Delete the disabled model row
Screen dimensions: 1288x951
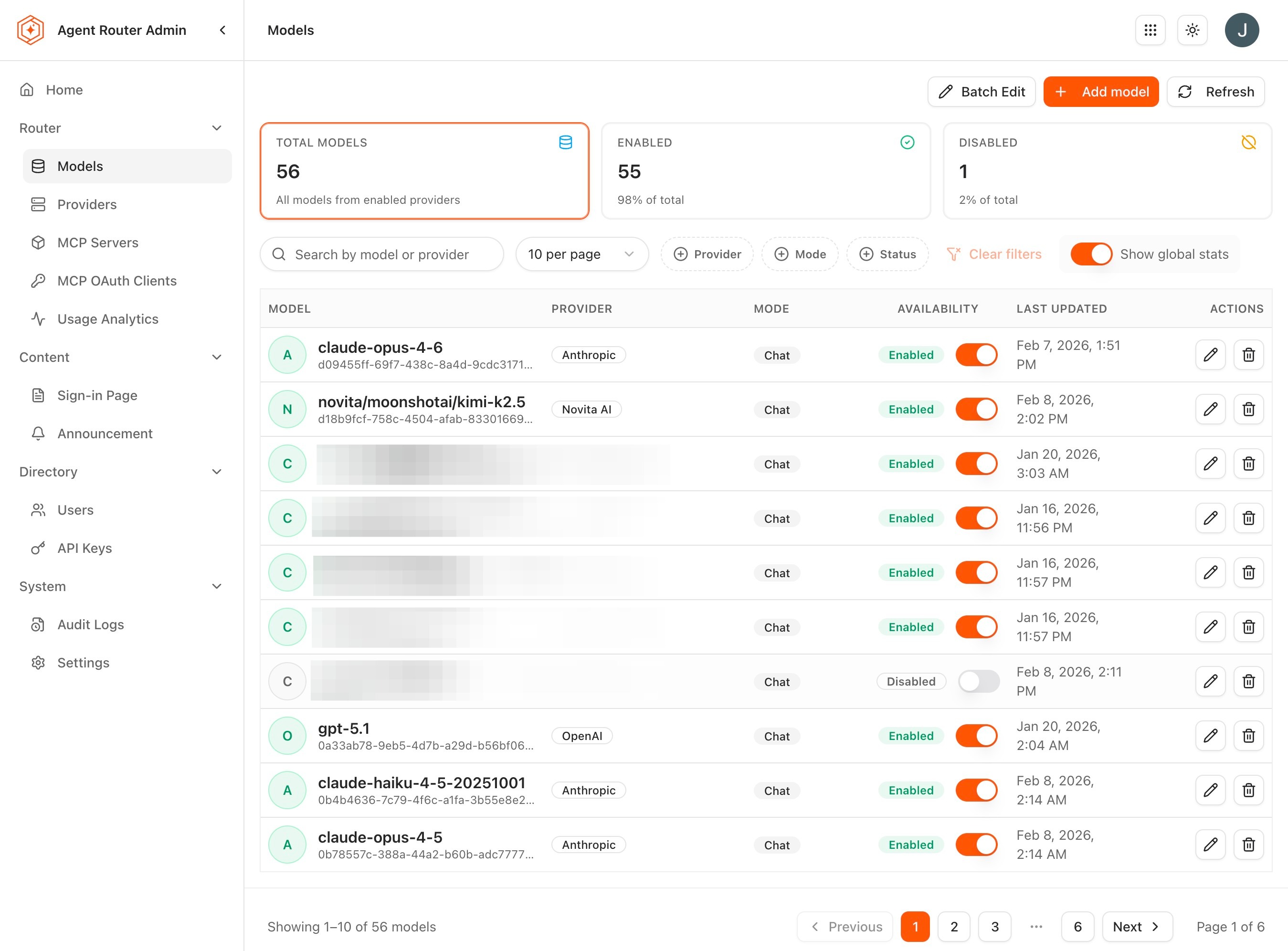[1248, 681]
